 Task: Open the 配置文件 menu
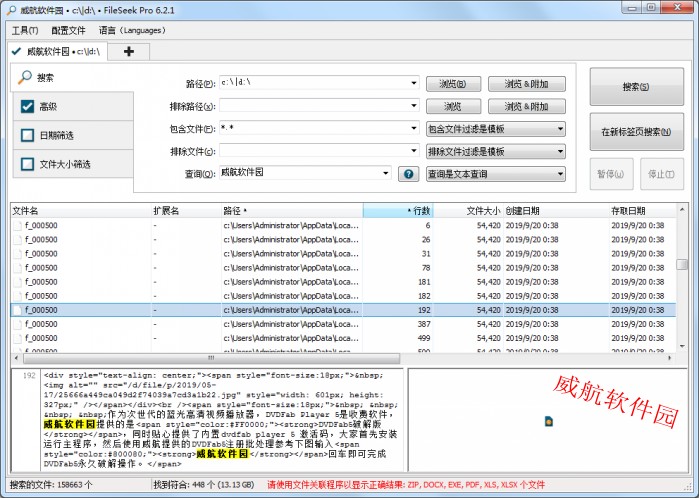(69, 30)
